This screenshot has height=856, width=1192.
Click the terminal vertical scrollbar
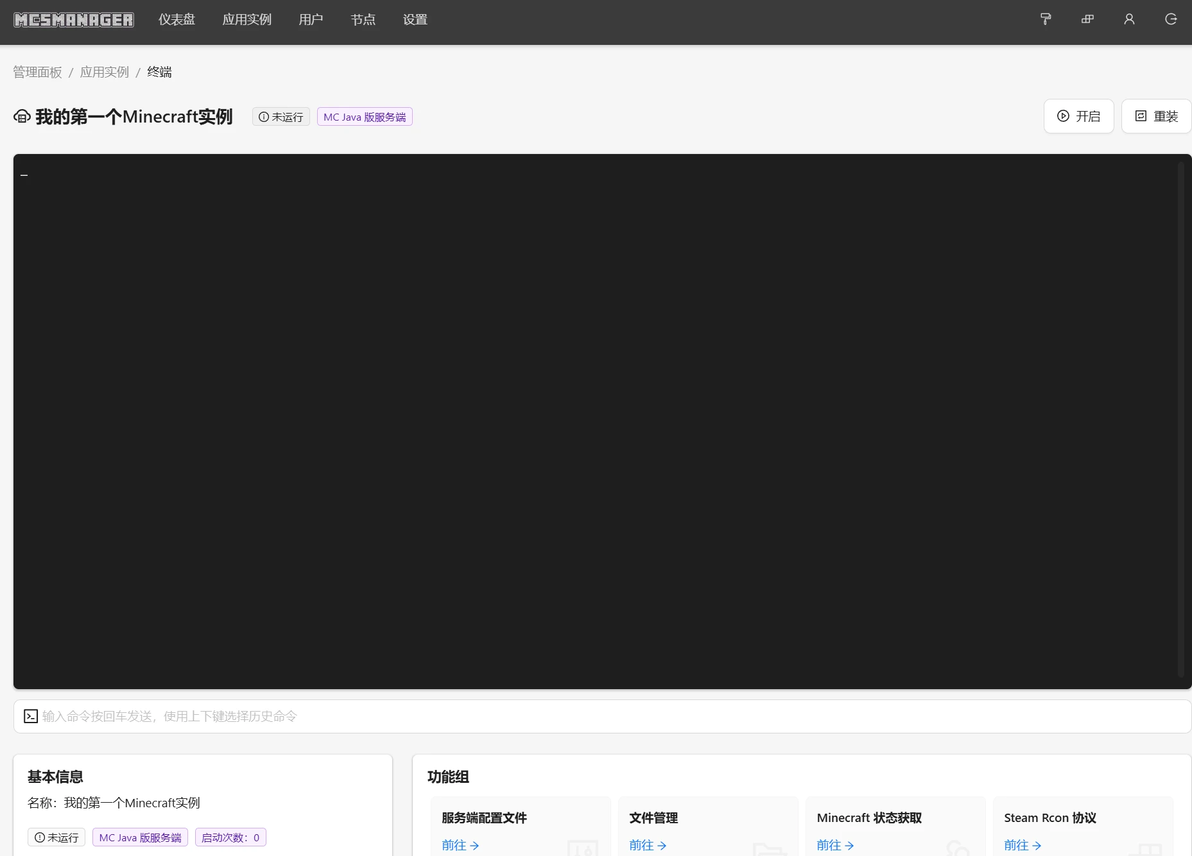click(x=1181, y=418)
